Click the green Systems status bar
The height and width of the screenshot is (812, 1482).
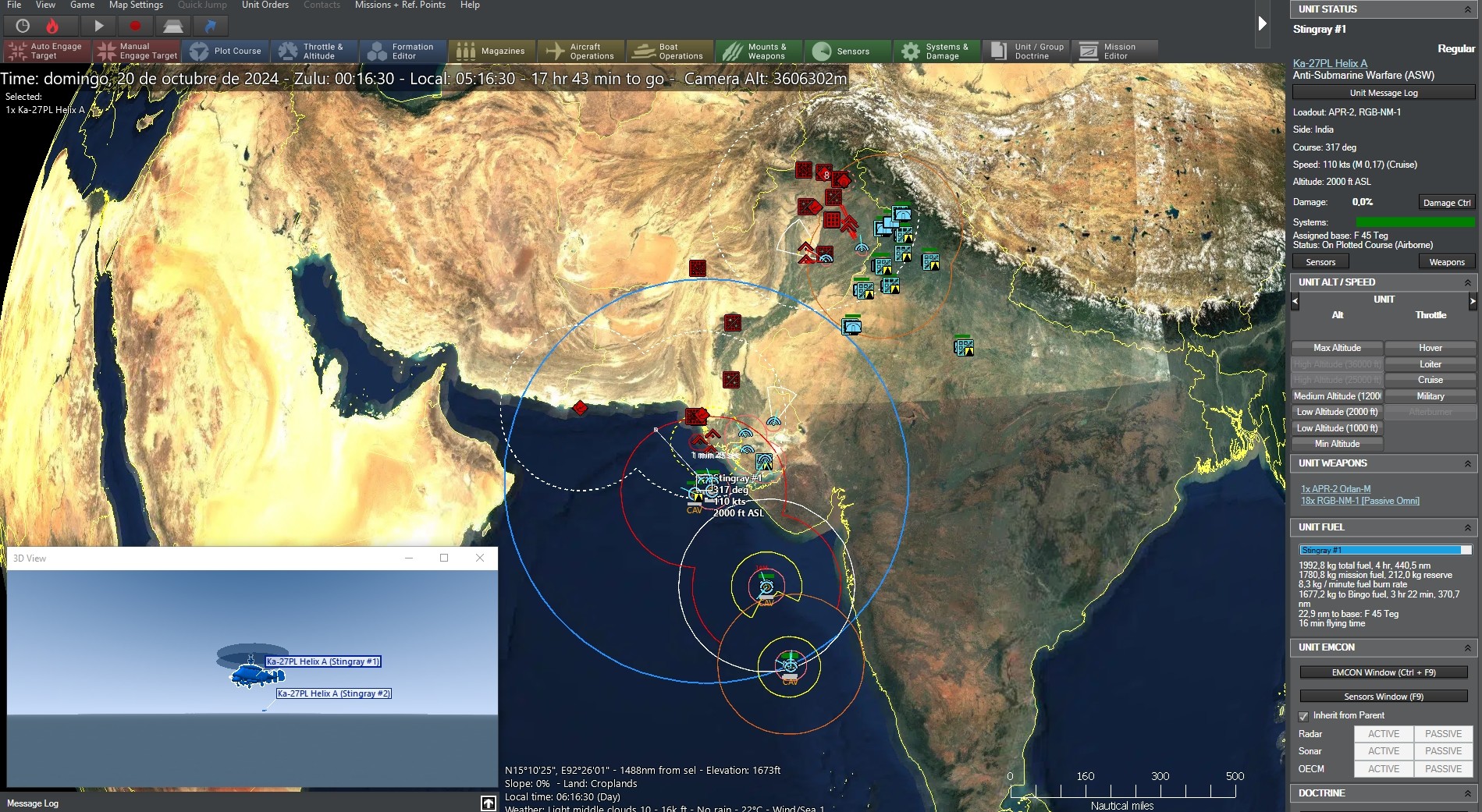point(1415,222)
